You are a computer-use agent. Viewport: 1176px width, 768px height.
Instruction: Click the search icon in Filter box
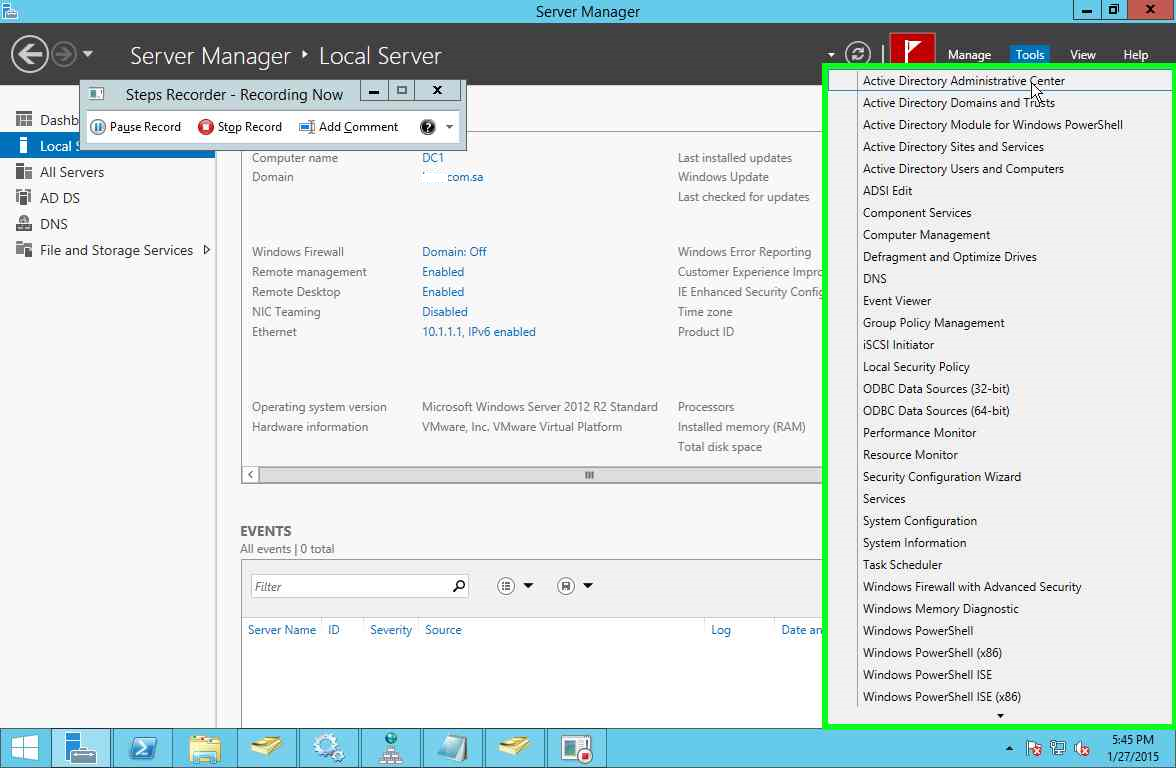coord(459,586)
